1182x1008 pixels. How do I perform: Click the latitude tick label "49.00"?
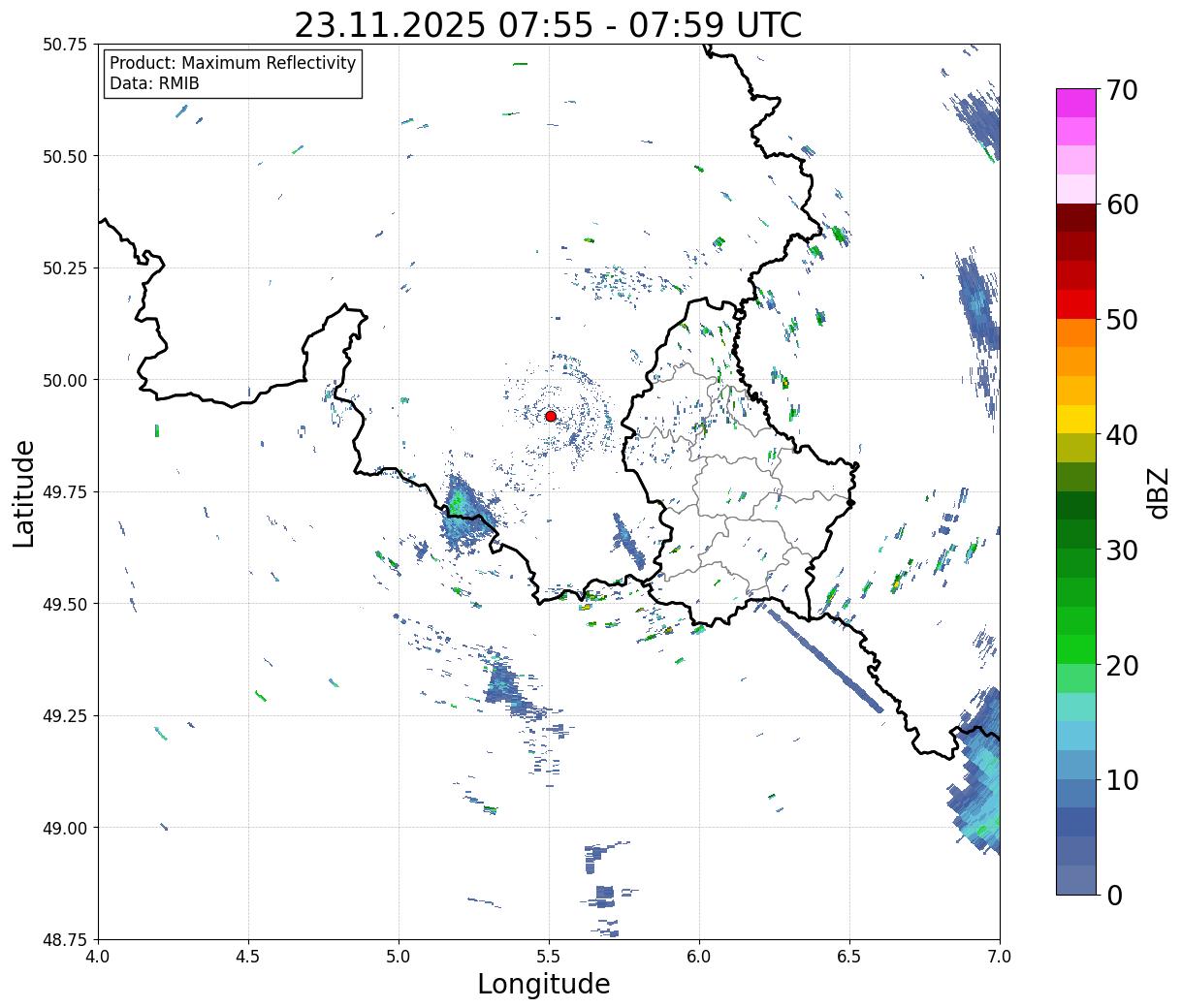tap(64, 828)
